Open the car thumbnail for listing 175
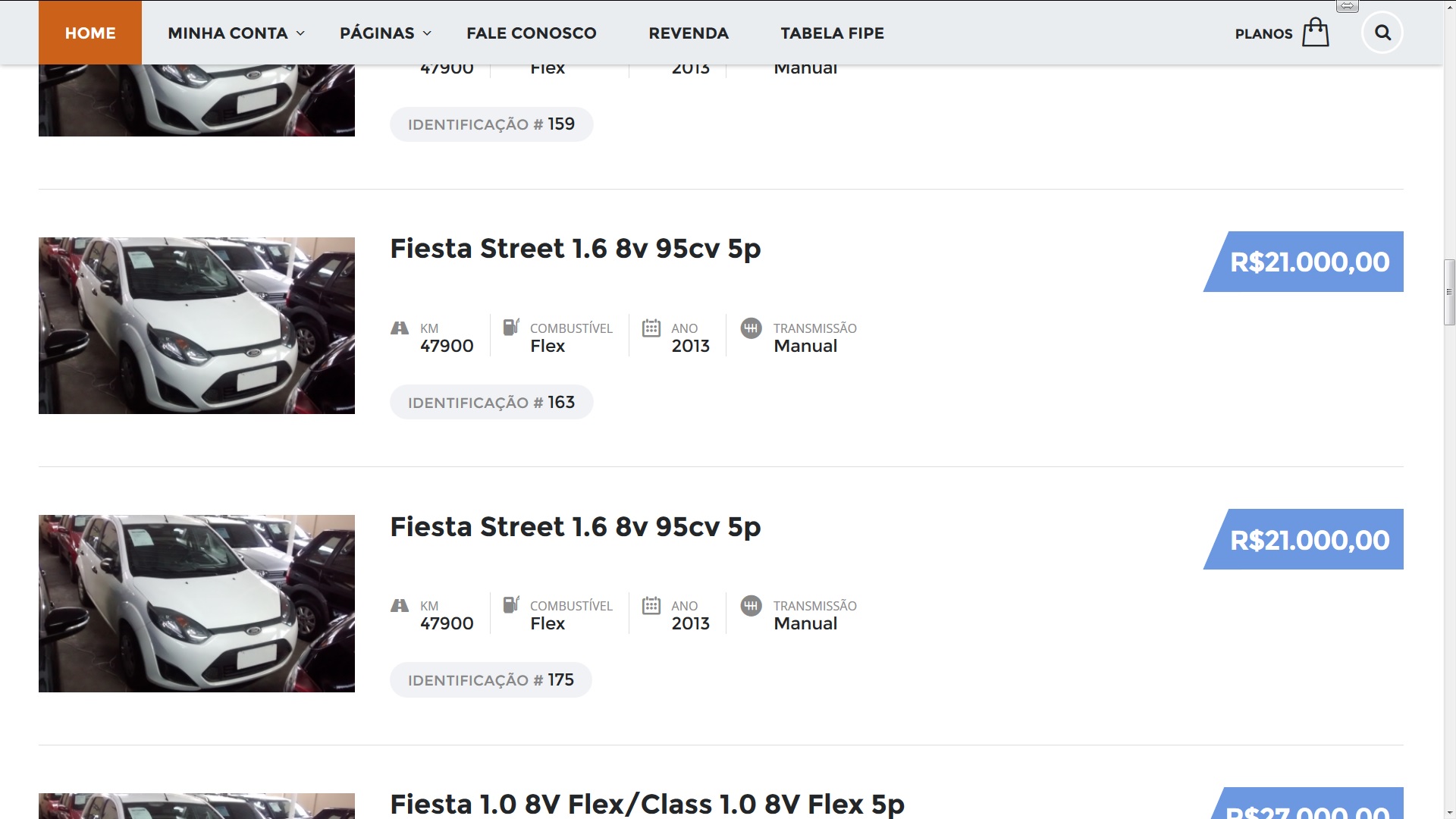The height and width of the screenshot is (819, 1456). 196,604
